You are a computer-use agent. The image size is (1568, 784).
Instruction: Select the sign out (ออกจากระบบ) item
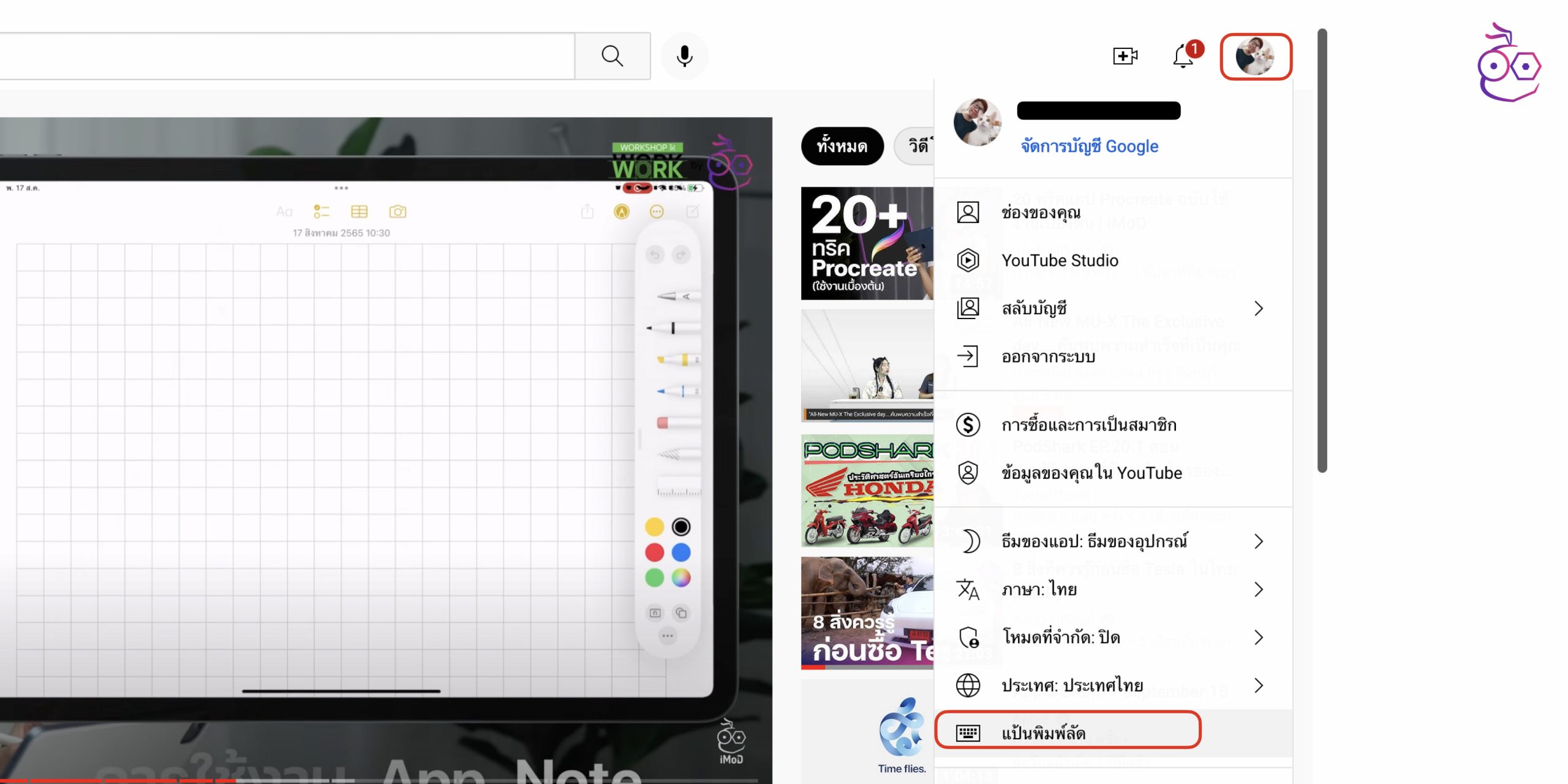[1048, 356]
